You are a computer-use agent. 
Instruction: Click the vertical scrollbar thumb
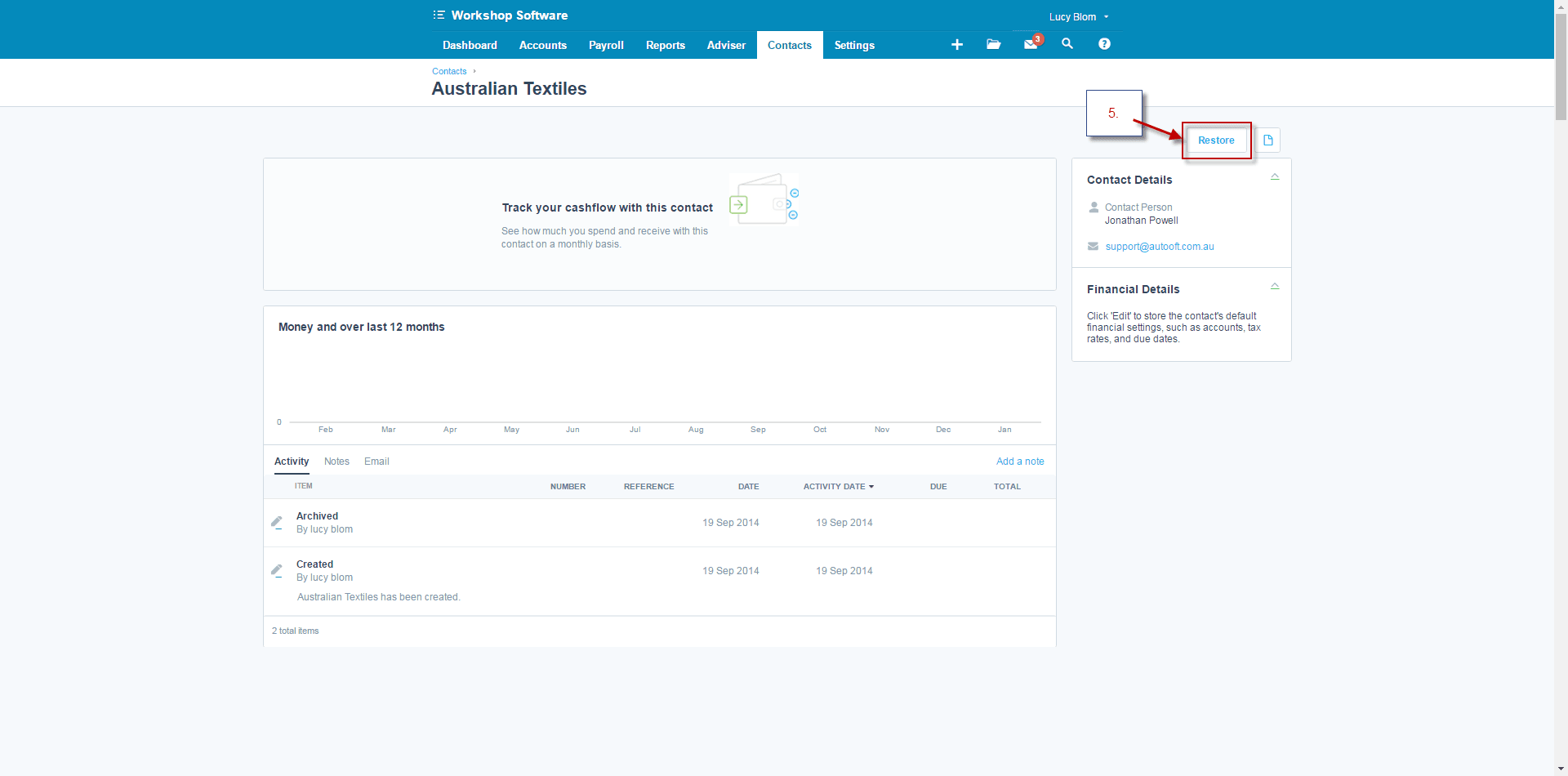(x=1561, y=66)
